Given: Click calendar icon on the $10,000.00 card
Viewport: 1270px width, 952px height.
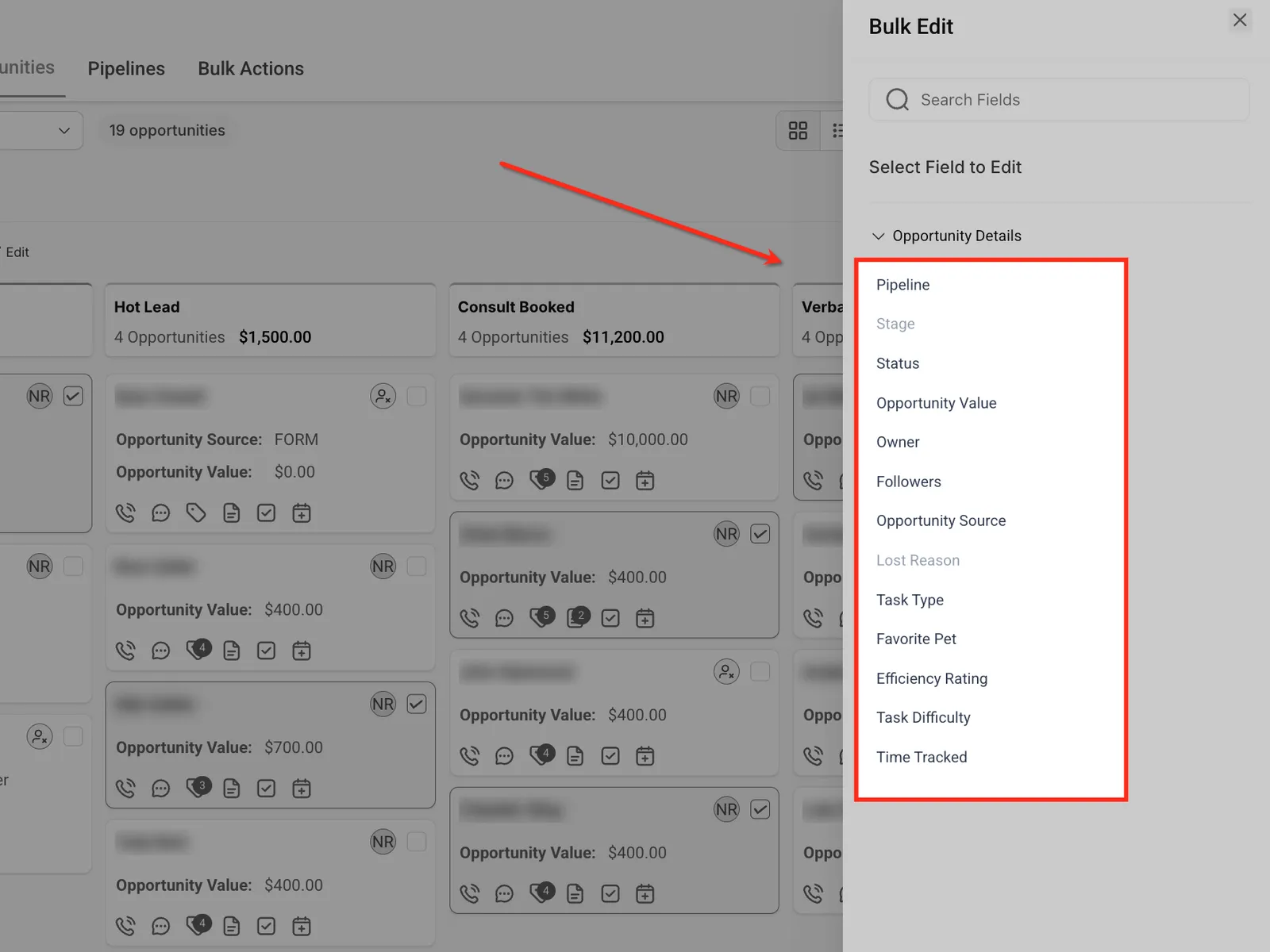Looking at the screenshot, I should (x=645, y=481).
